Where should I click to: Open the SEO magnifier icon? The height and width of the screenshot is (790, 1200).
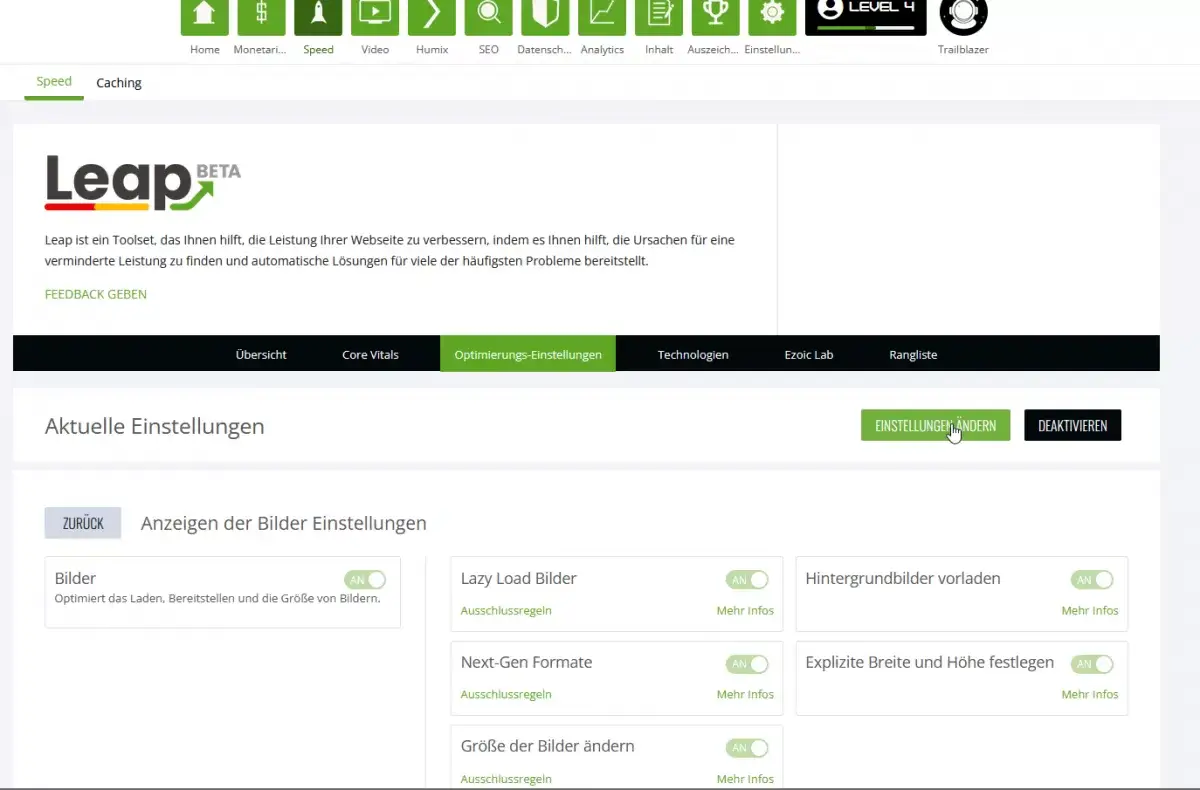tap(489, 16)
